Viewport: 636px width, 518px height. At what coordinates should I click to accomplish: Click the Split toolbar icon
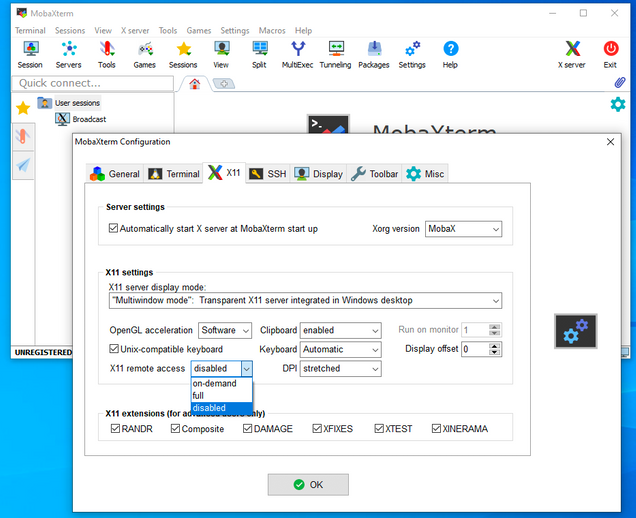[259, 53]
